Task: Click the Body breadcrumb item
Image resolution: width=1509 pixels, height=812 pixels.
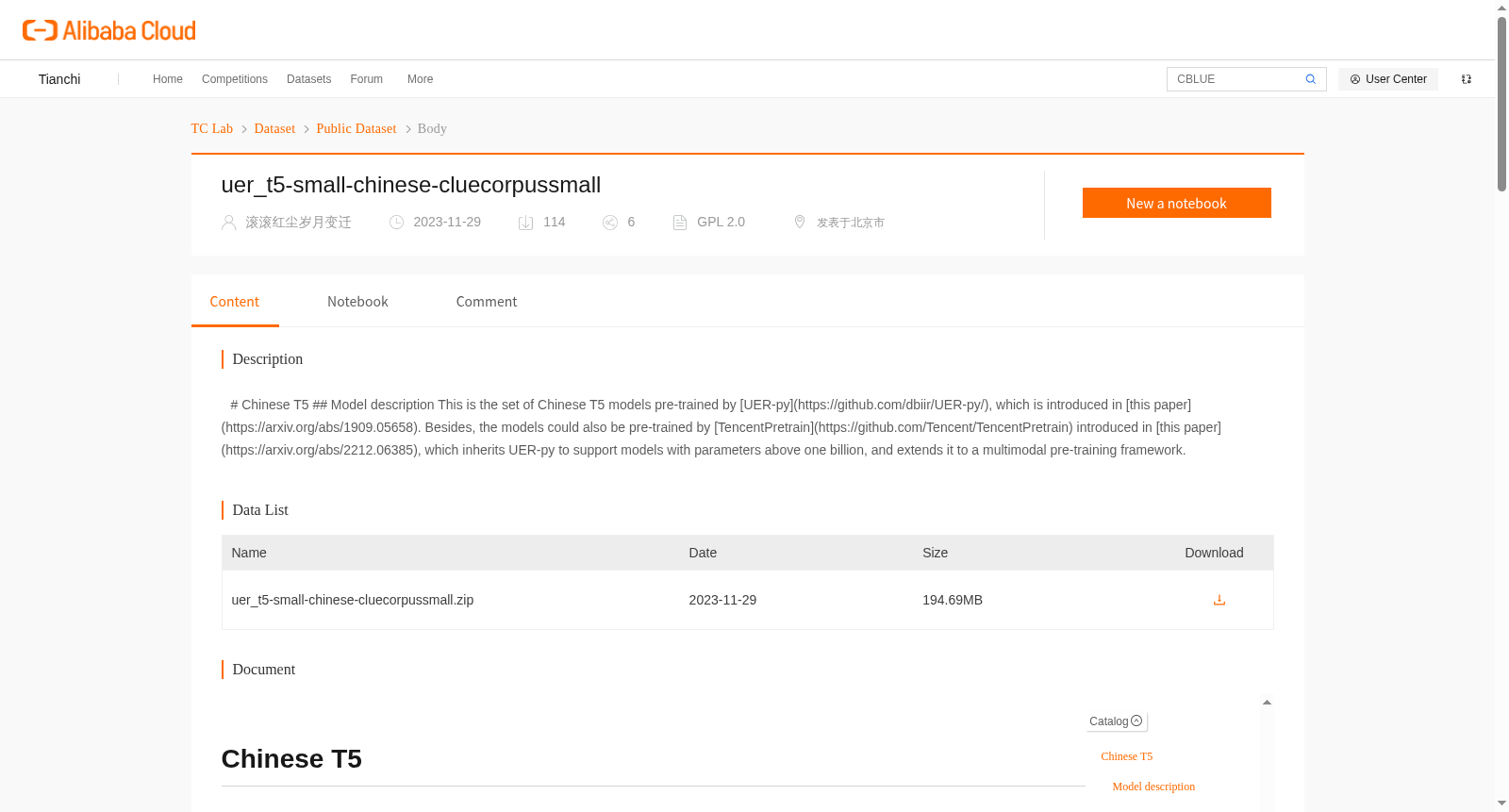Action: 432,128
